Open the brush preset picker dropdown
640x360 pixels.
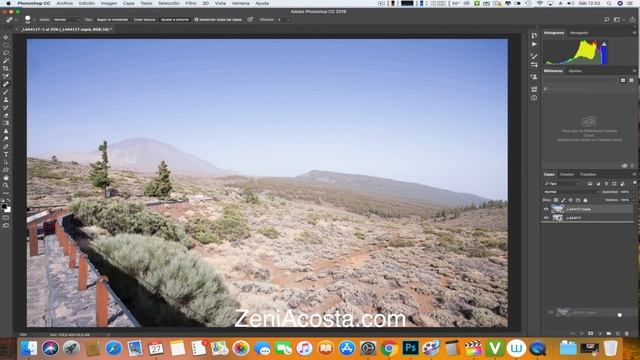tap(34, 20)
